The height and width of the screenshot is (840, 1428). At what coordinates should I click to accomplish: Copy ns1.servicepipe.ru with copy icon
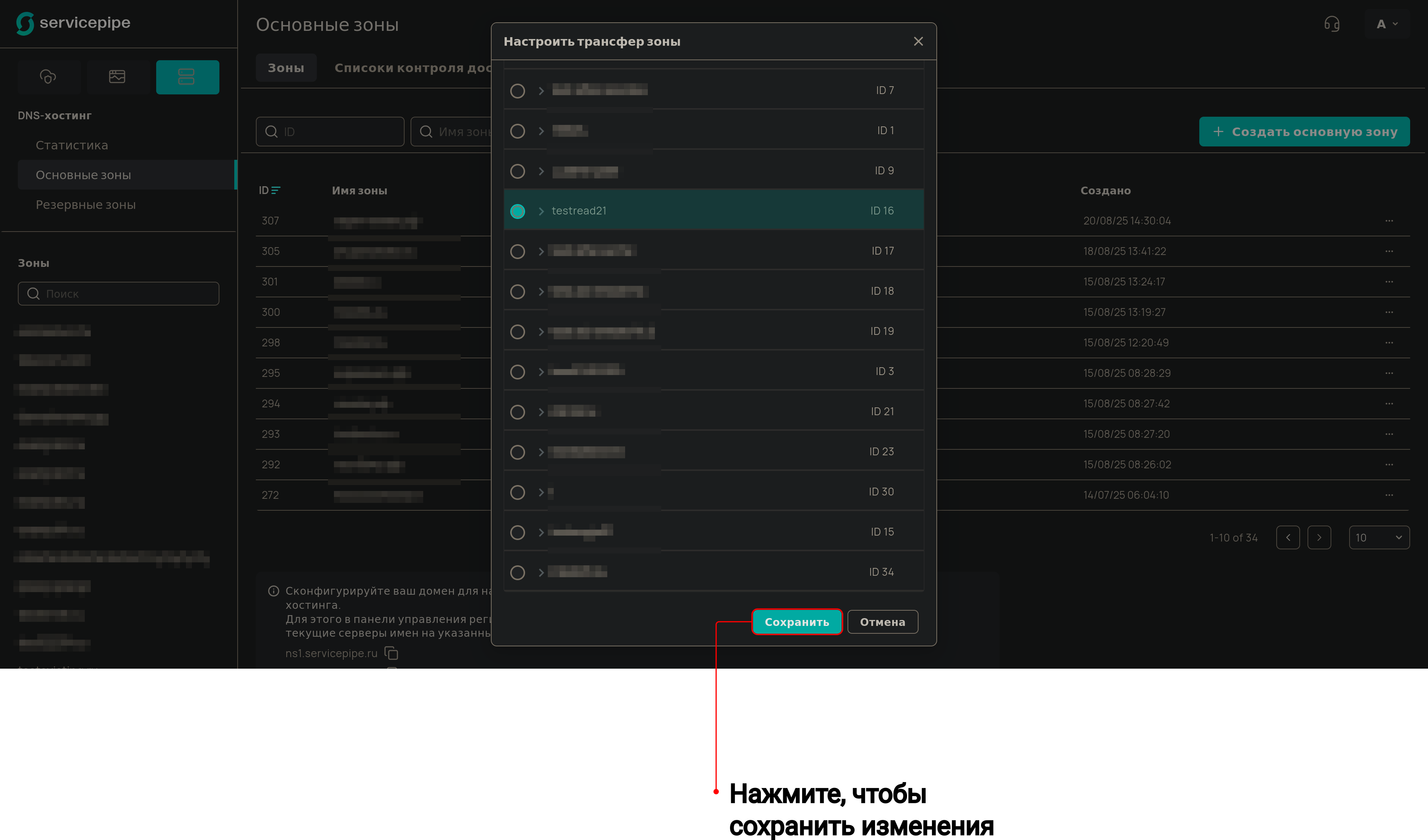(392, 653)
